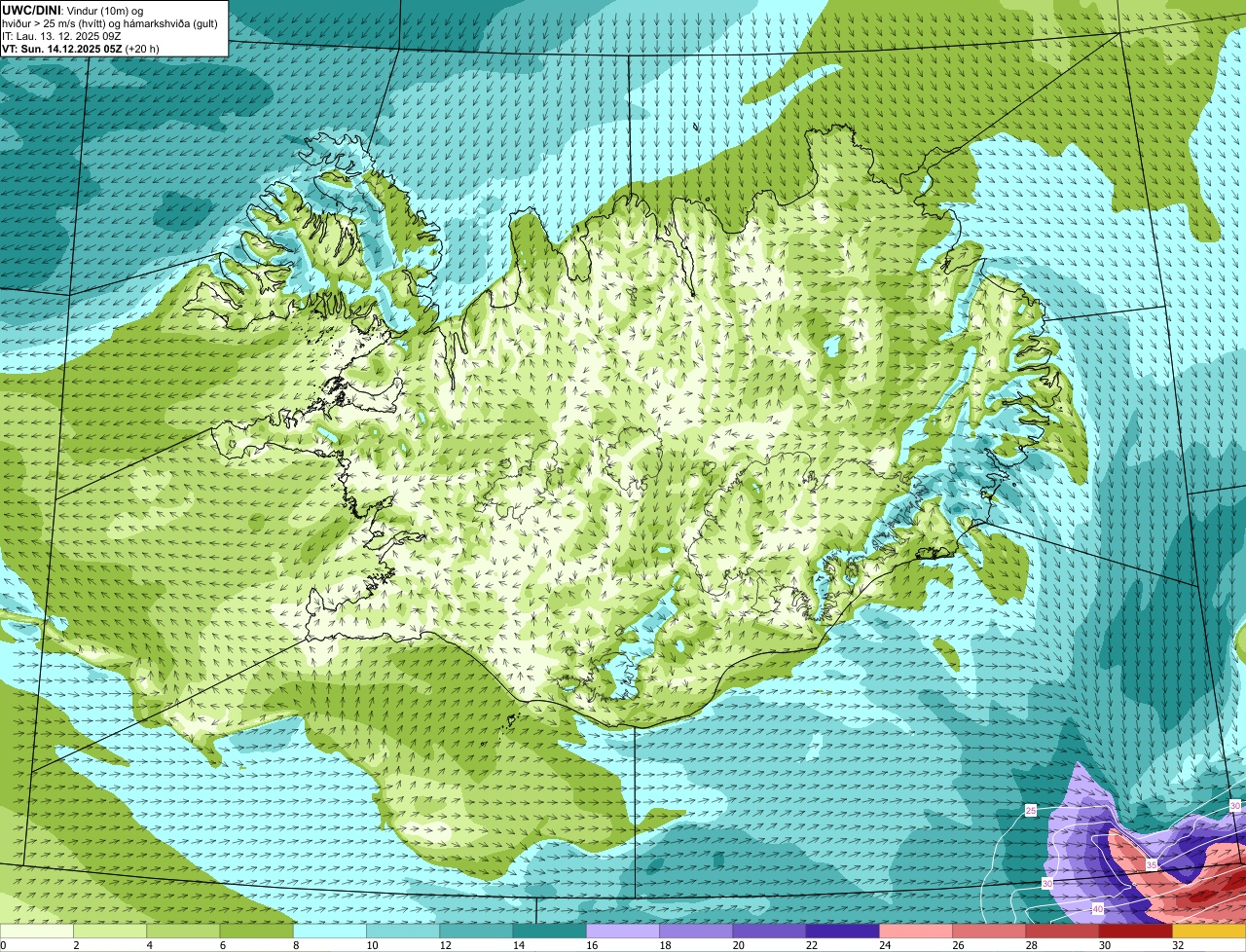The width and height of the screenshot is (1246, 952).
Task: Pick the pale cyan 8–10 m/s swatch
Action: (330, 931)
